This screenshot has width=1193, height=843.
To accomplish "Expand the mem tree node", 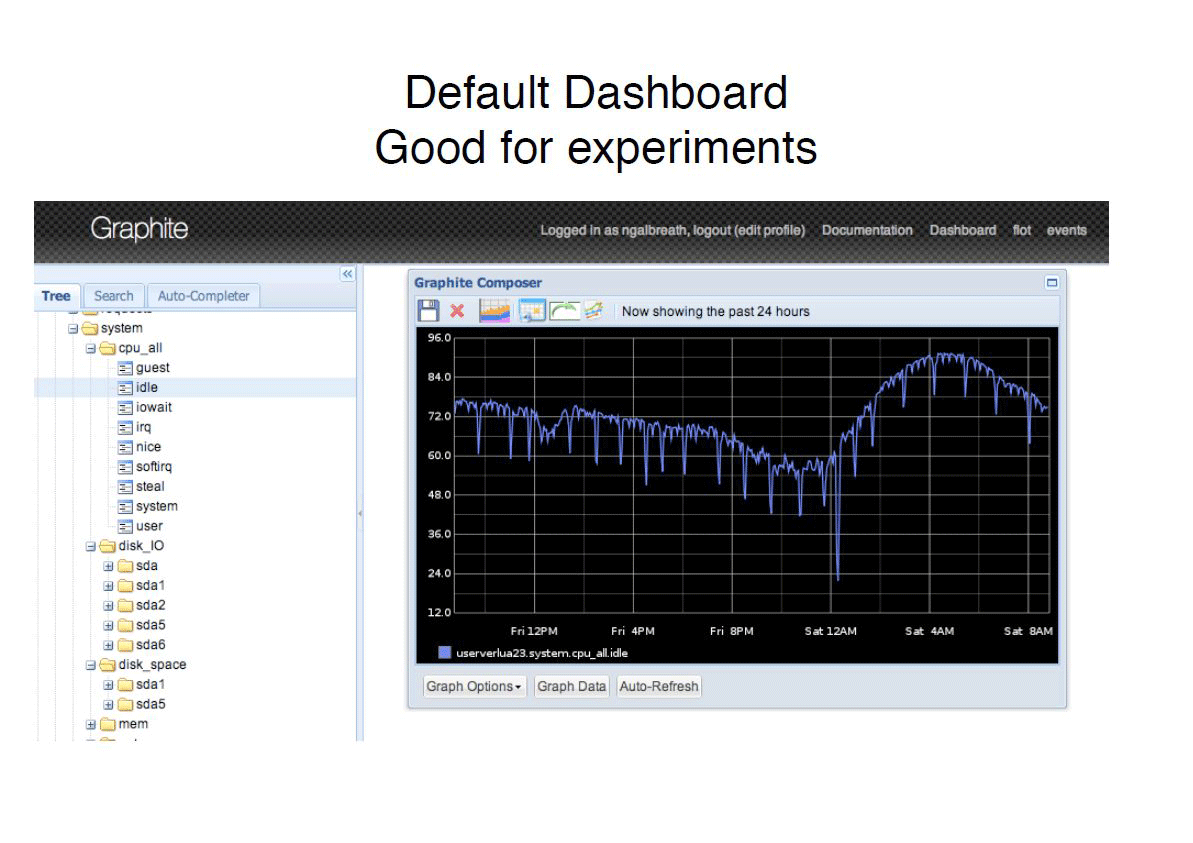I will (x=91, y=724).
